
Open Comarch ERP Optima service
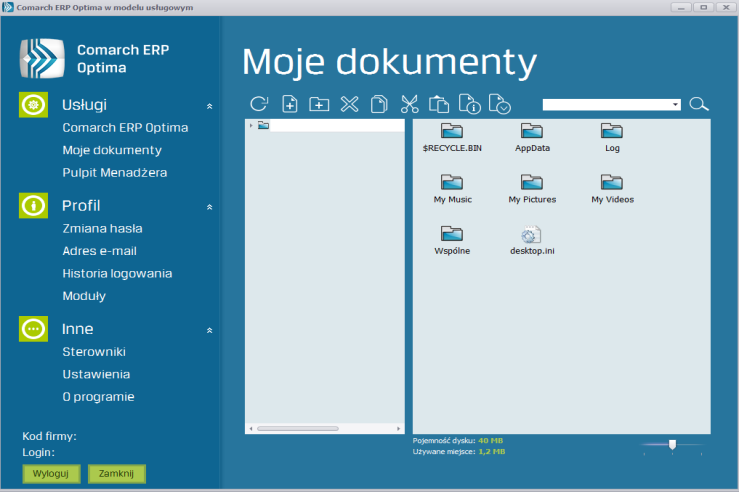coord(125,128)
